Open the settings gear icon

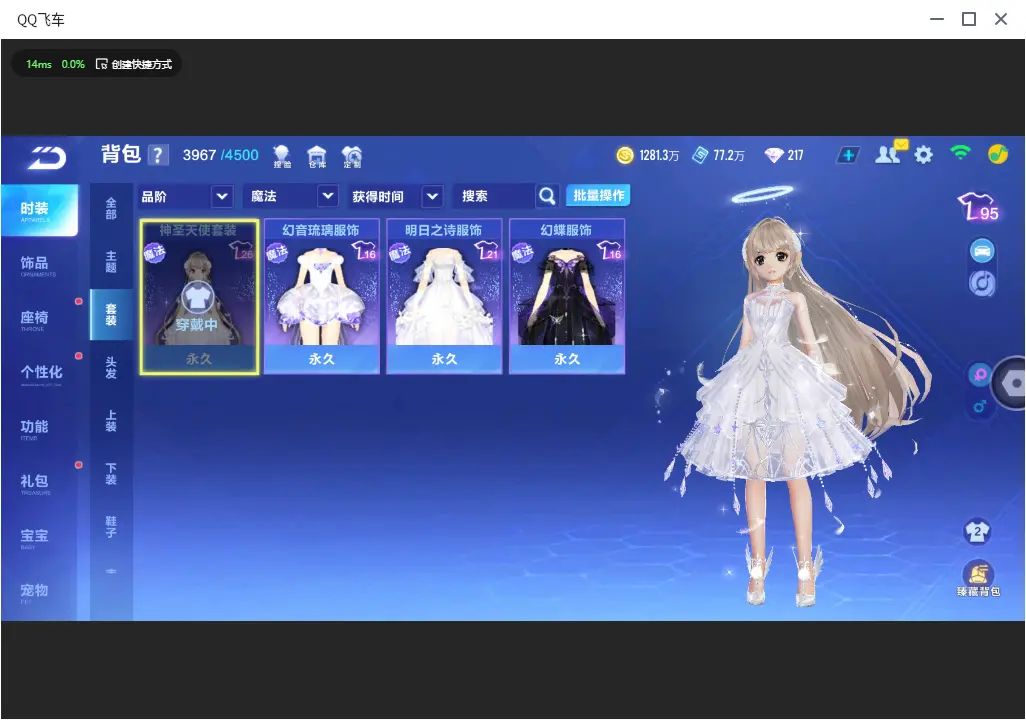click(x=923, y=155)
